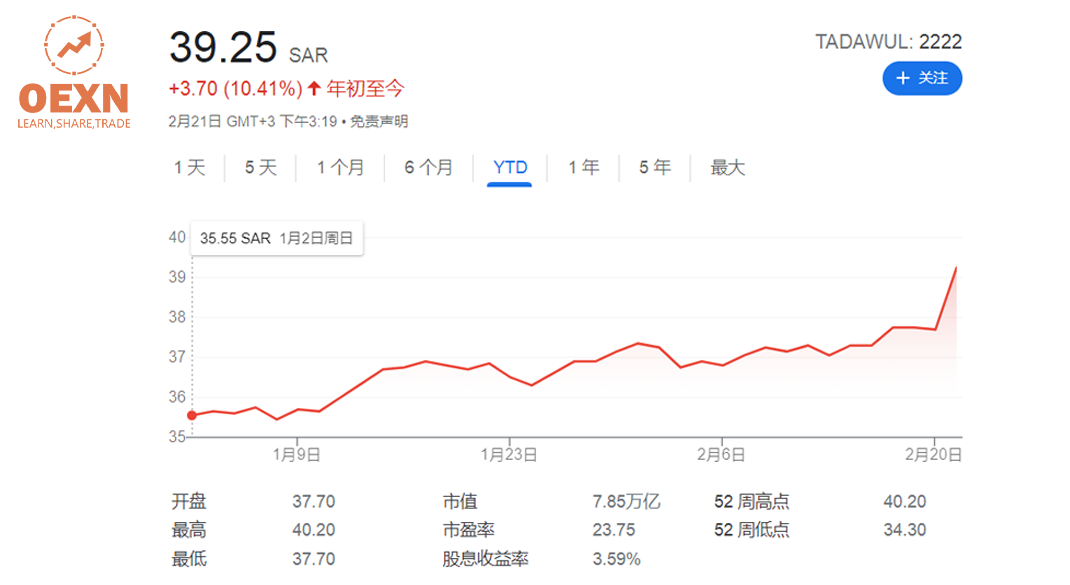Click the 市值 label
1070x585 pixels.
[460, 502]
